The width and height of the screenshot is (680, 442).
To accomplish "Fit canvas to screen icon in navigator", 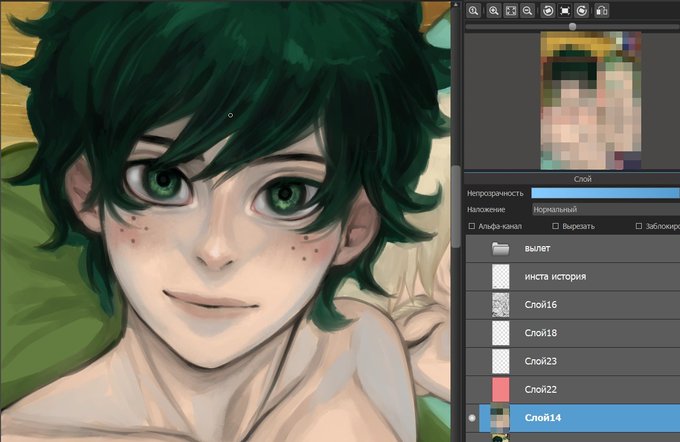I will [x=511, y=11].
